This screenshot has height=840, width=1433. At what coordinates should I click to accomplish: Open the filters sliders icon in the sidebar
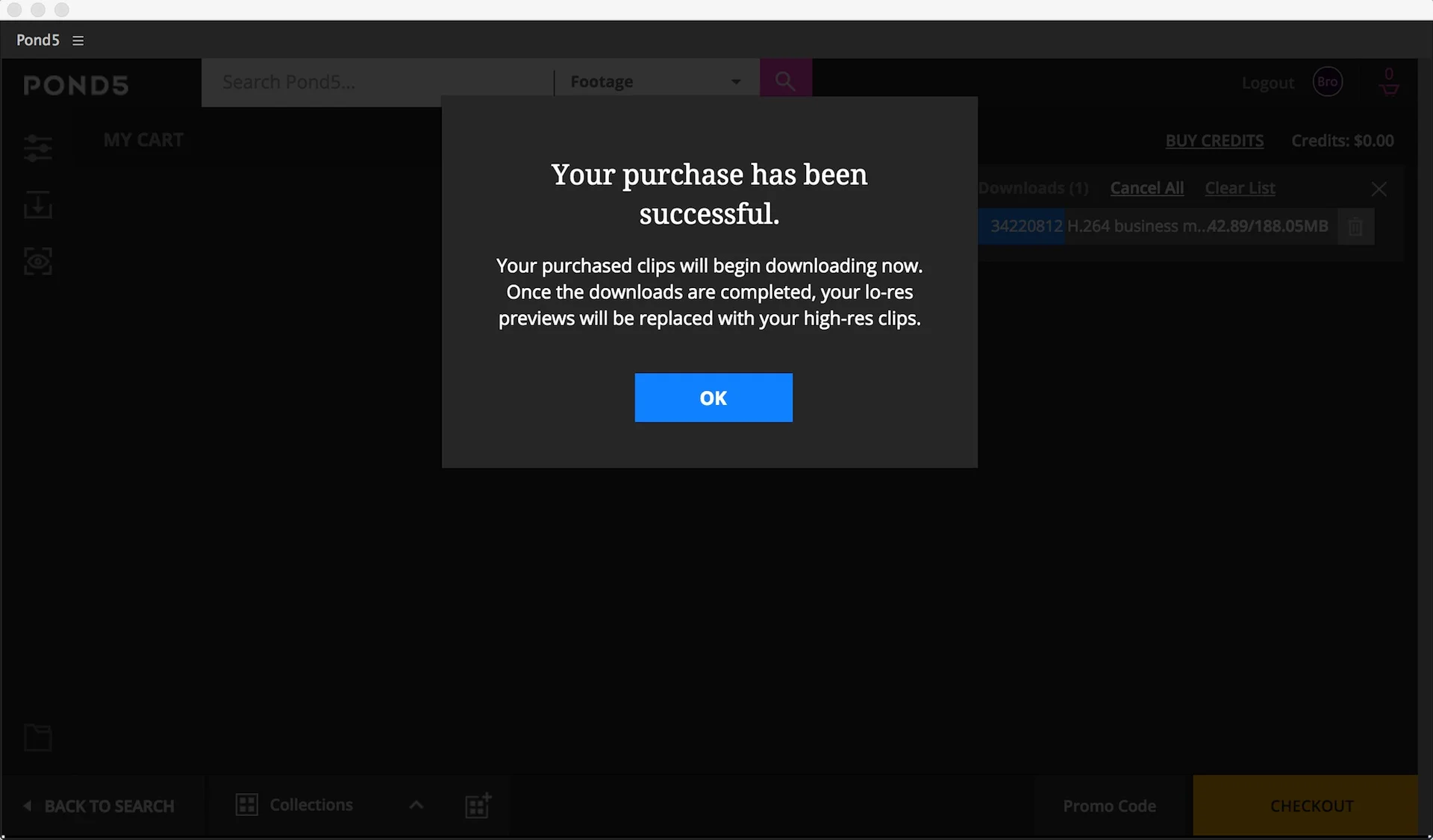coord(37,148)
